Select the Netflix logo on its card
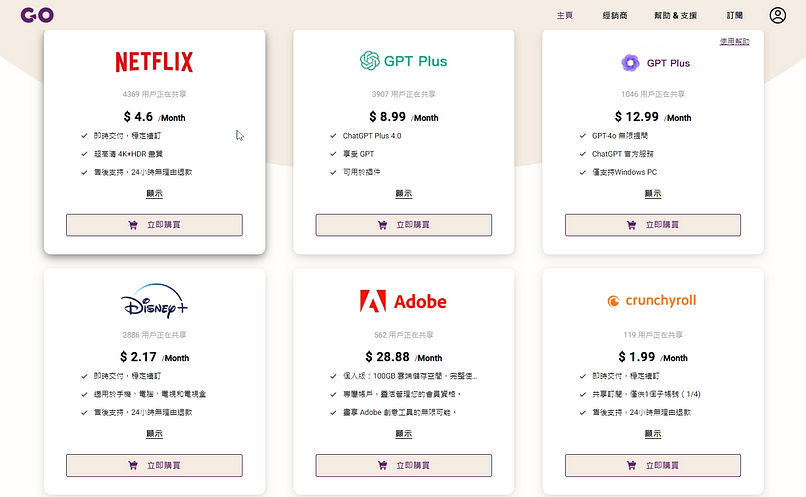Viewport: 806px width, 497px height. click(154, 62)
